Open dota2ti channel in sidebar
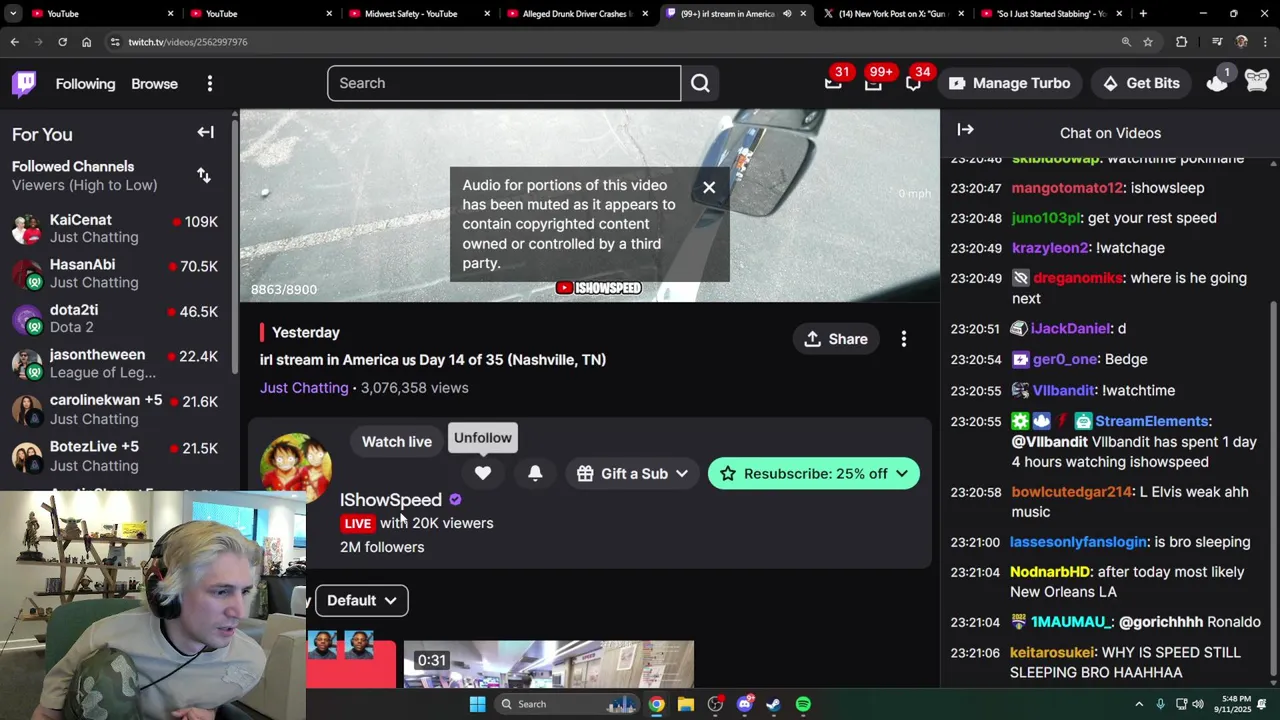Image resolution: width=1280 pixels, height=720 pixels. coord(115,318)
